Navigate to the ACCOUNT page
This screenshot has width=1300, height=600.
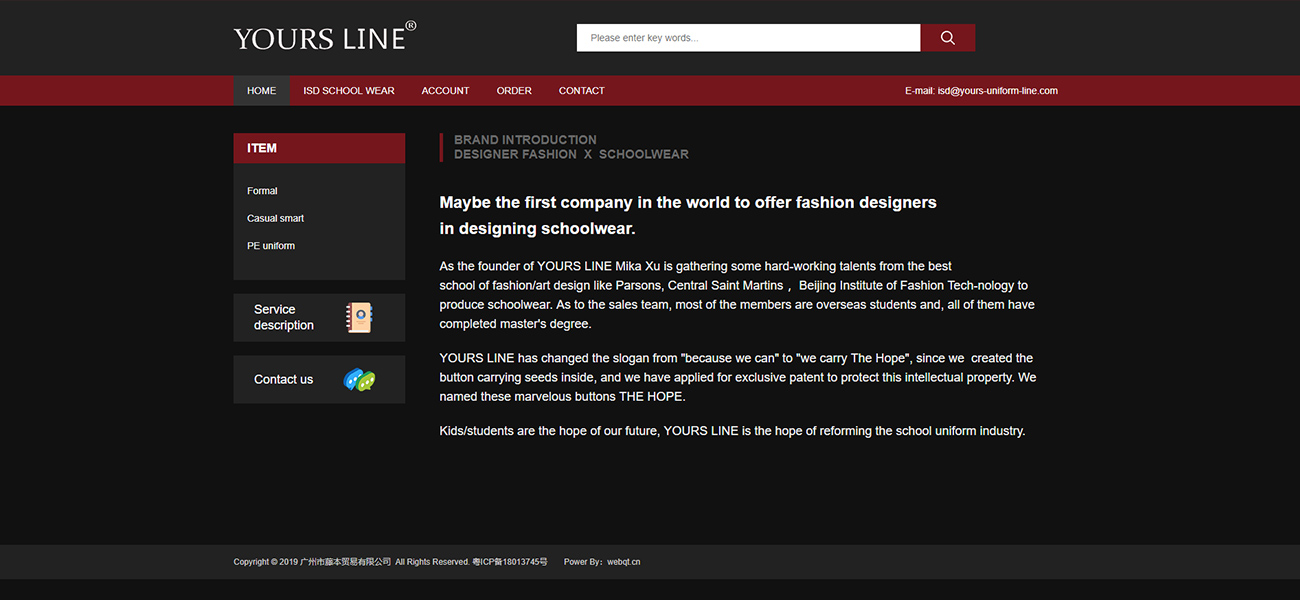tap(445, 91)
